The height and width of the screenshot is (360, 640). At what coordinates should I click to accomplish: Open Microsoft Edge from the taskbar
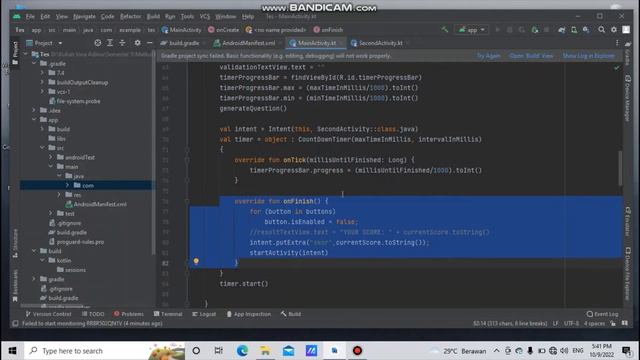coord(242,351)
